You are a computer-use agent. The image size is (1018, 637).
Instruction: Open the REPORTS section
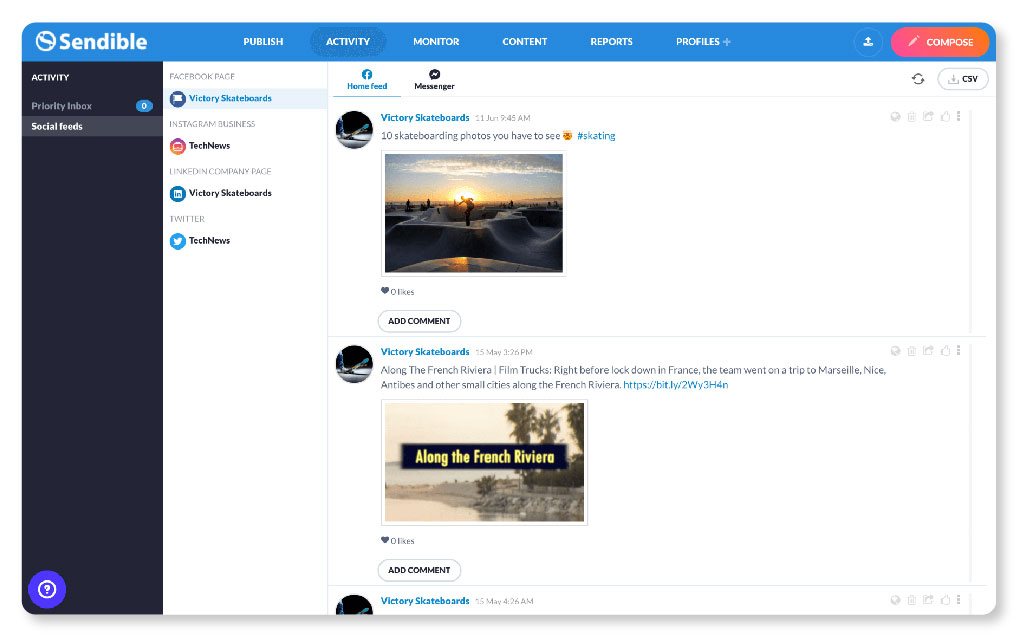(x=612, y=42)
